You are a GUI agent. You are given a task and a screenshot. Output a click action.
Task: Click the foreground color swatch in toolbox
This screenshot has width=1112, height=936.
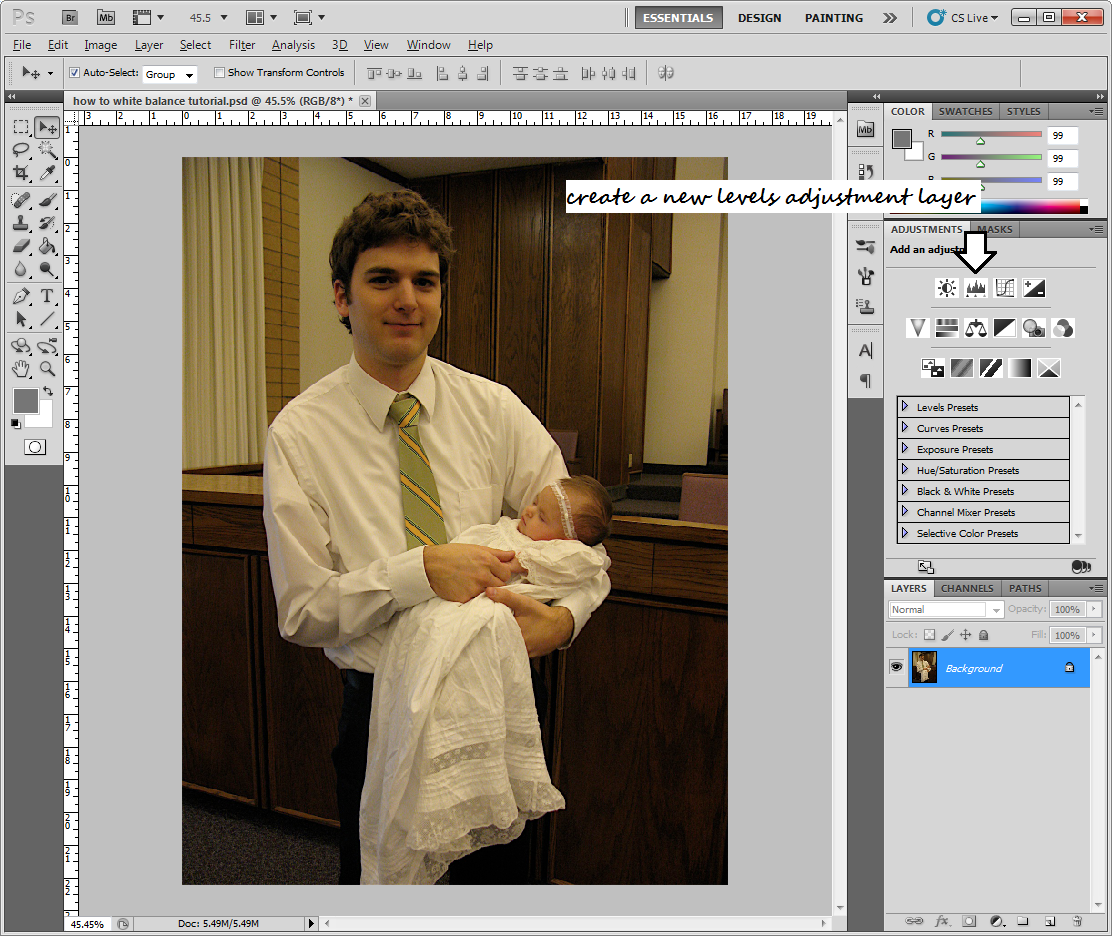(26, 401)
